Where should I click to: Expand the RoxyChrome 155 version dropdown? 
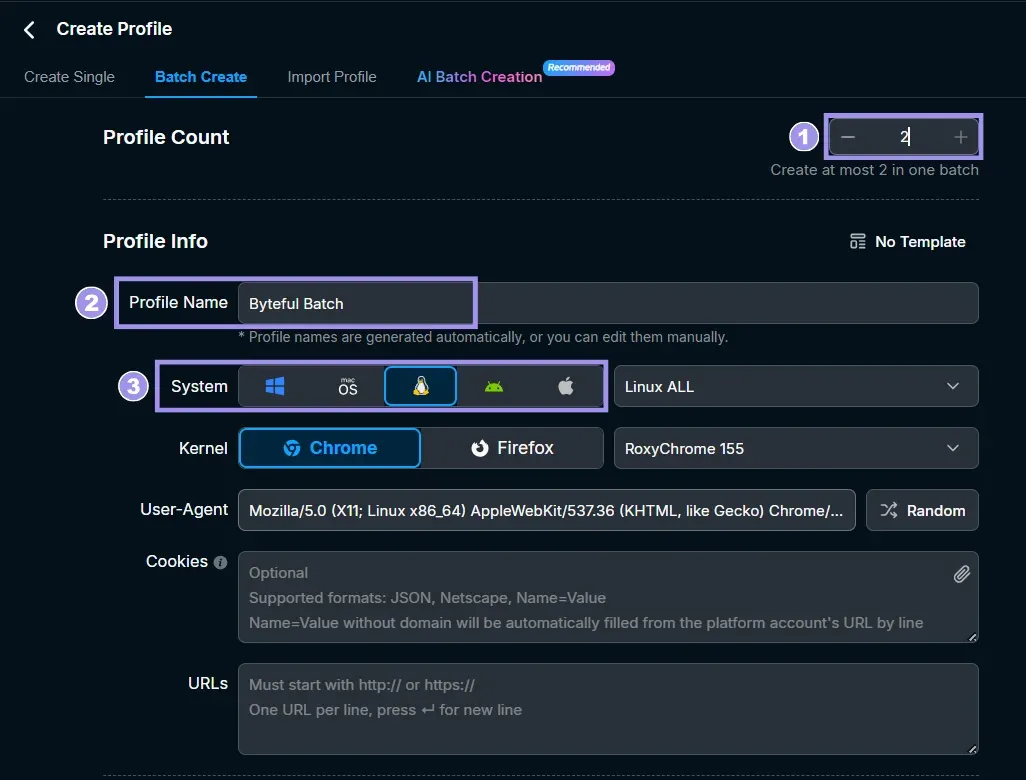796,448
